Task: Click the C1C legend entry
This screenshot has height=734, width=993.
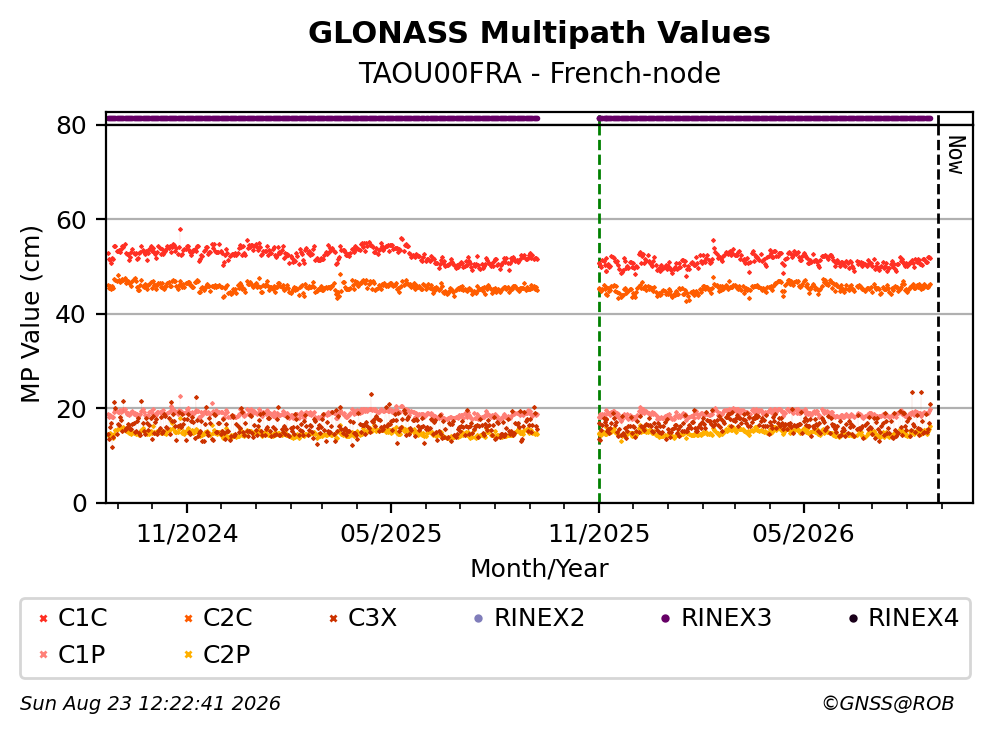Action: (x=73, y=617)
